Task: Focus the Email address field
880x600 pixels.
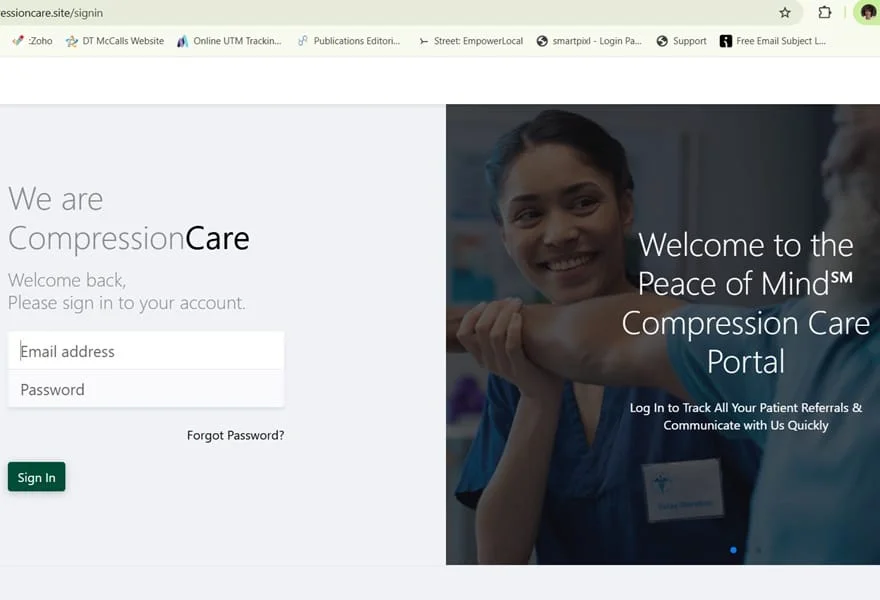Action: point(146,351)
